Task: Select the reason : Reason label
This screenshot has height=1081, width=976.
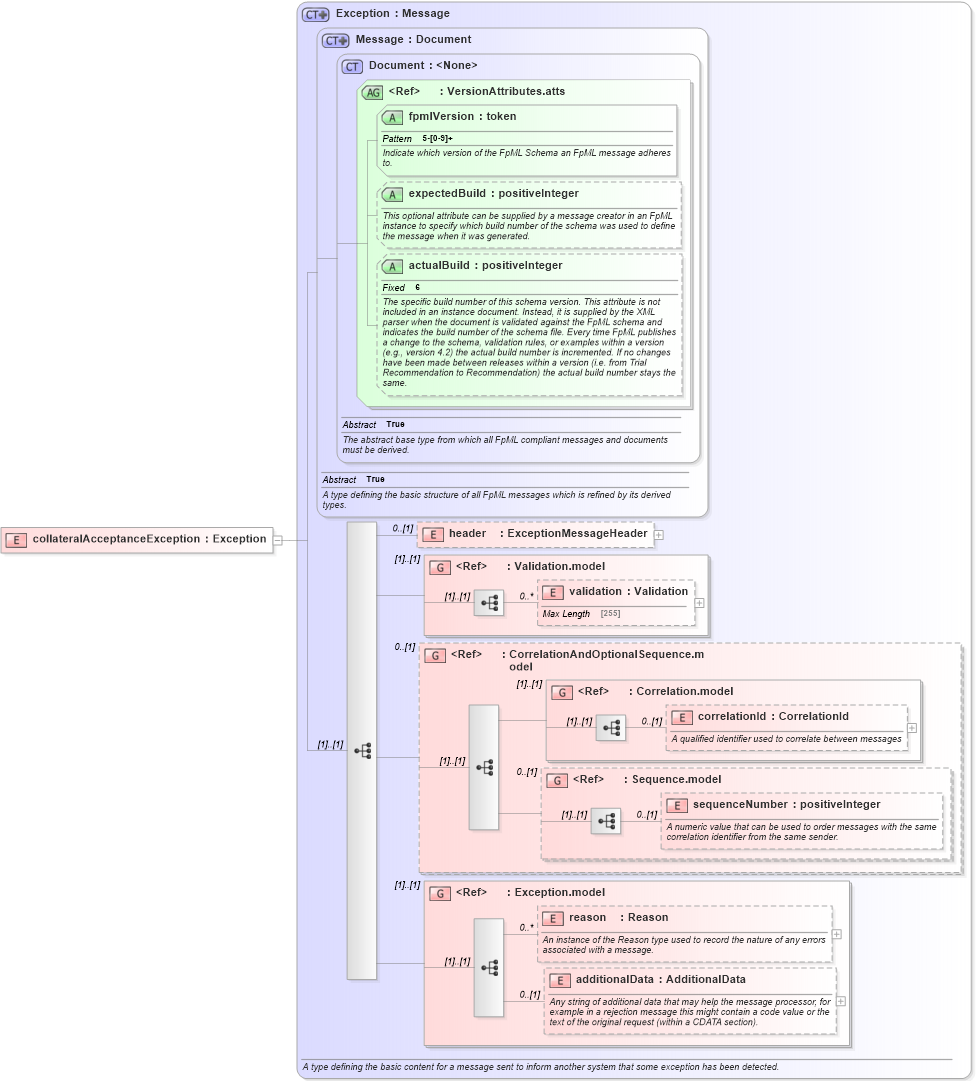Action: tap(618, 918)
